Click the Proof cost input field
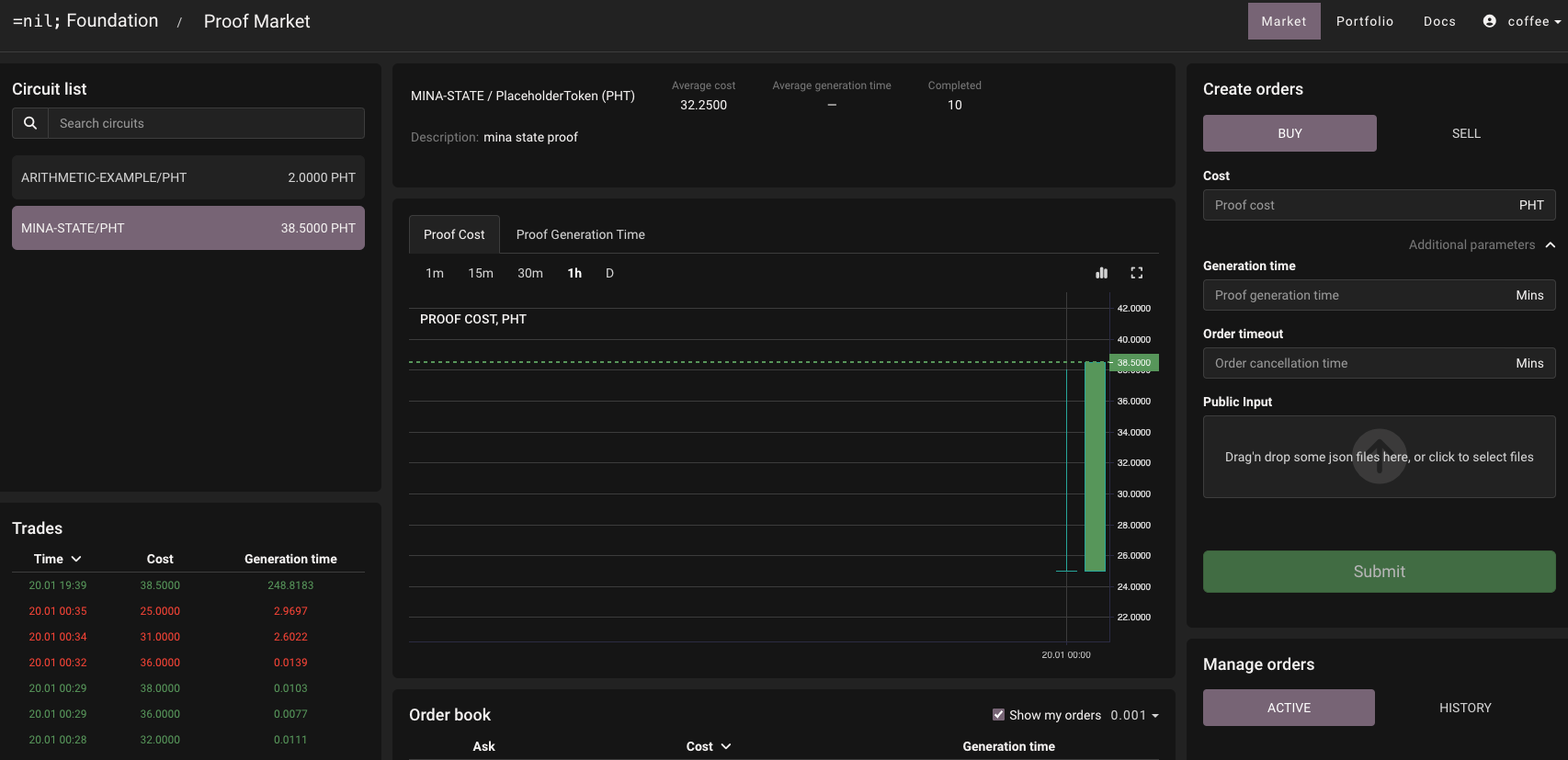The height and width of the screenshot is (760, 1568). (1379, 205)
